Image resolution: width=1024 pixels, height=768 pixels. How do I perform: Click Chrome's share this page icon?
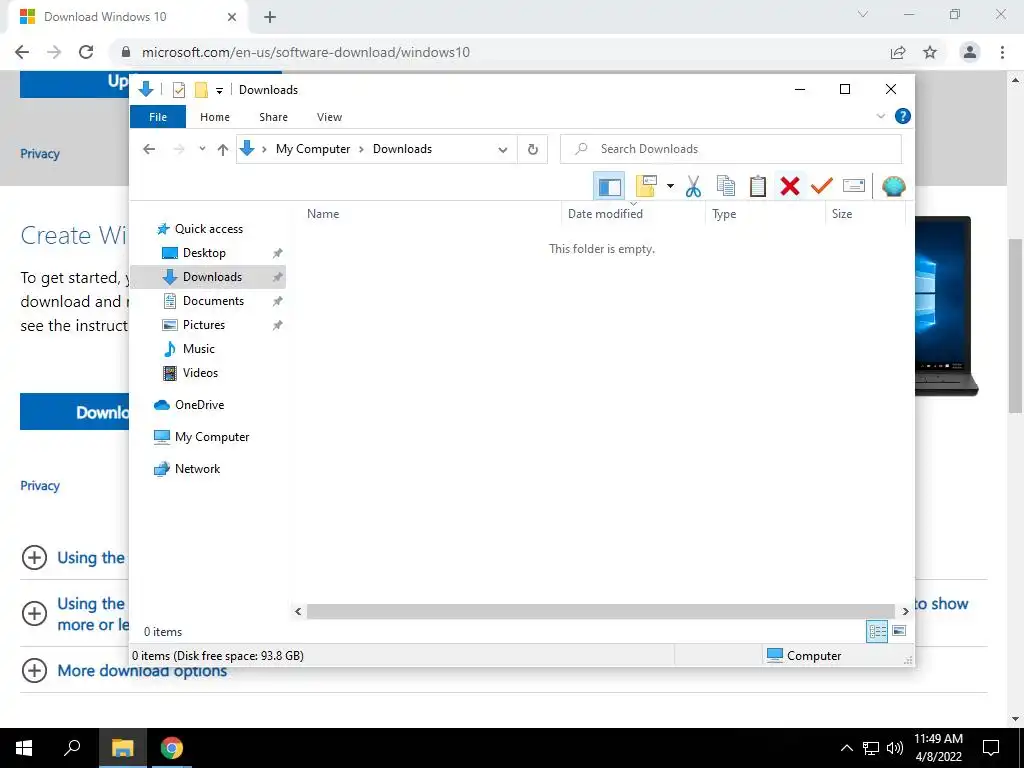pyautogui.click(x=899, y=52)
